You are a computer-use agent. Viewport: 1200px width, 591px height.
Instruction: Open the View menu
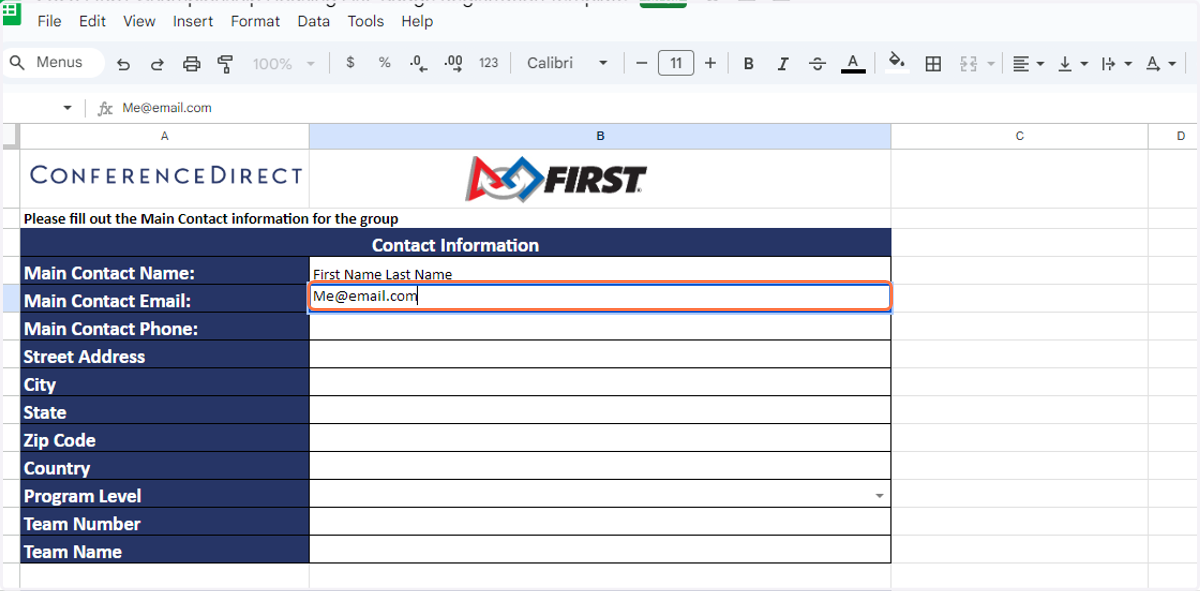coord(139,21)
